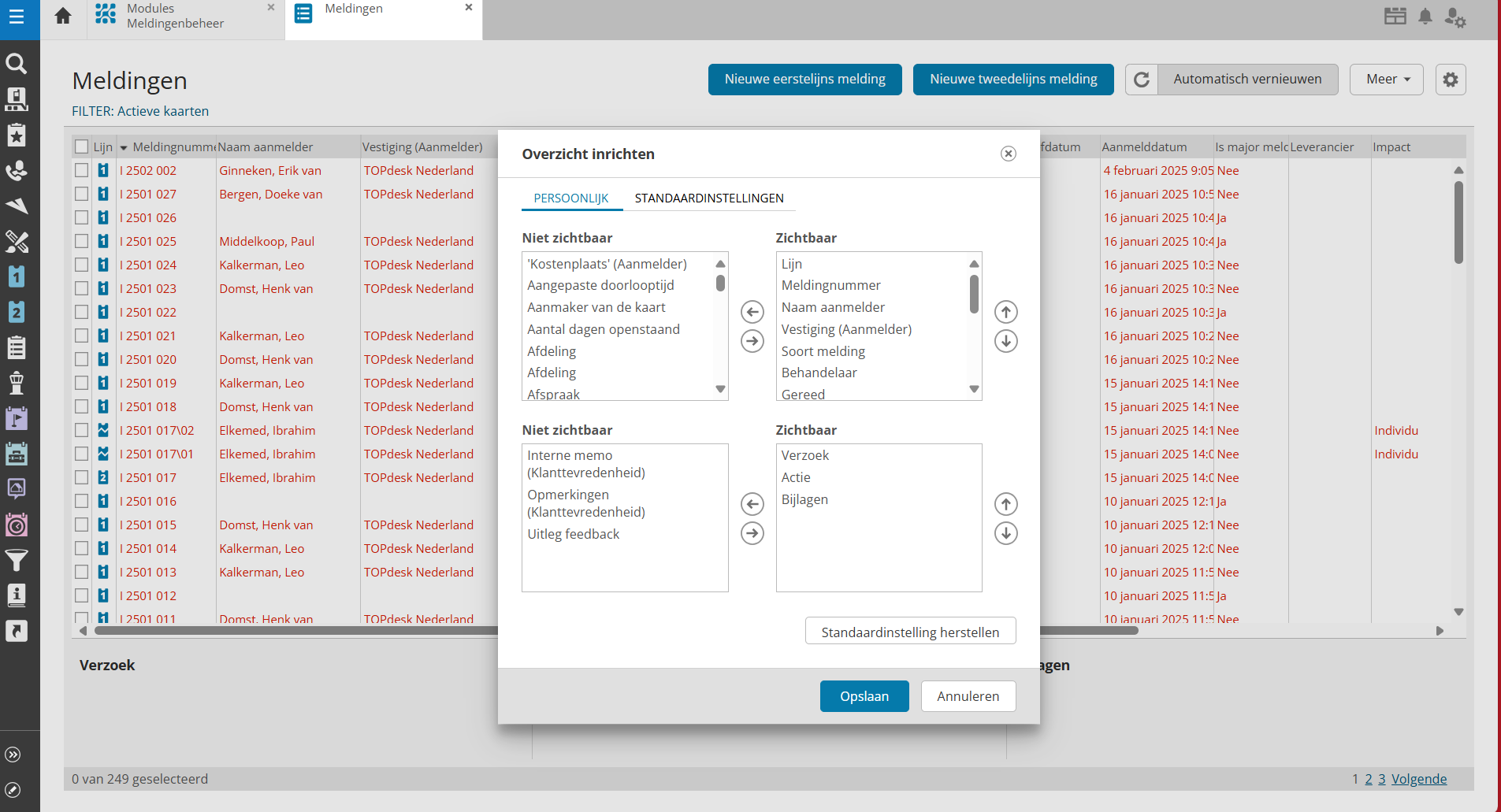
Task: Switch to the STANDAARDINSTELLINGEN tab
Action: (708, 198)
